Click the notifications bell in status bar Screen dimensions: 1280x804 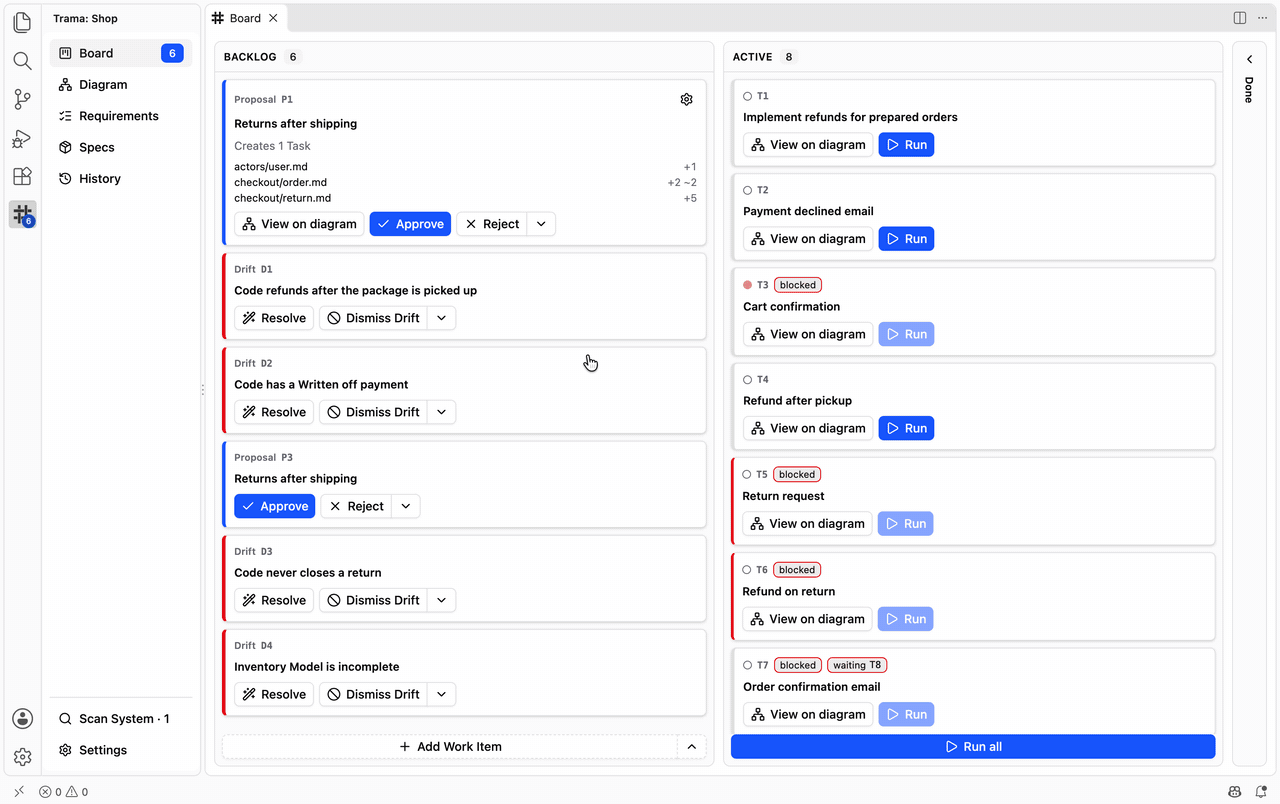point(1261,792)
